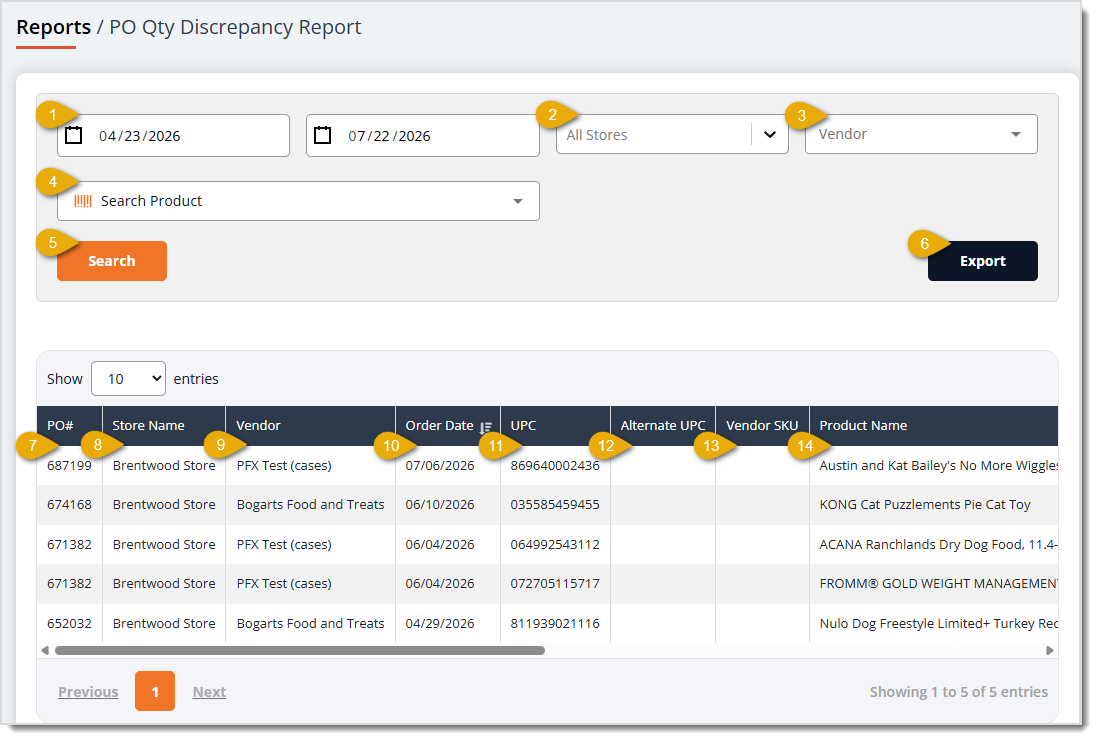
Task: Click Bogarts Food and Treats for PO 674168
Action: pyautogui.click(x=311, y=505)
